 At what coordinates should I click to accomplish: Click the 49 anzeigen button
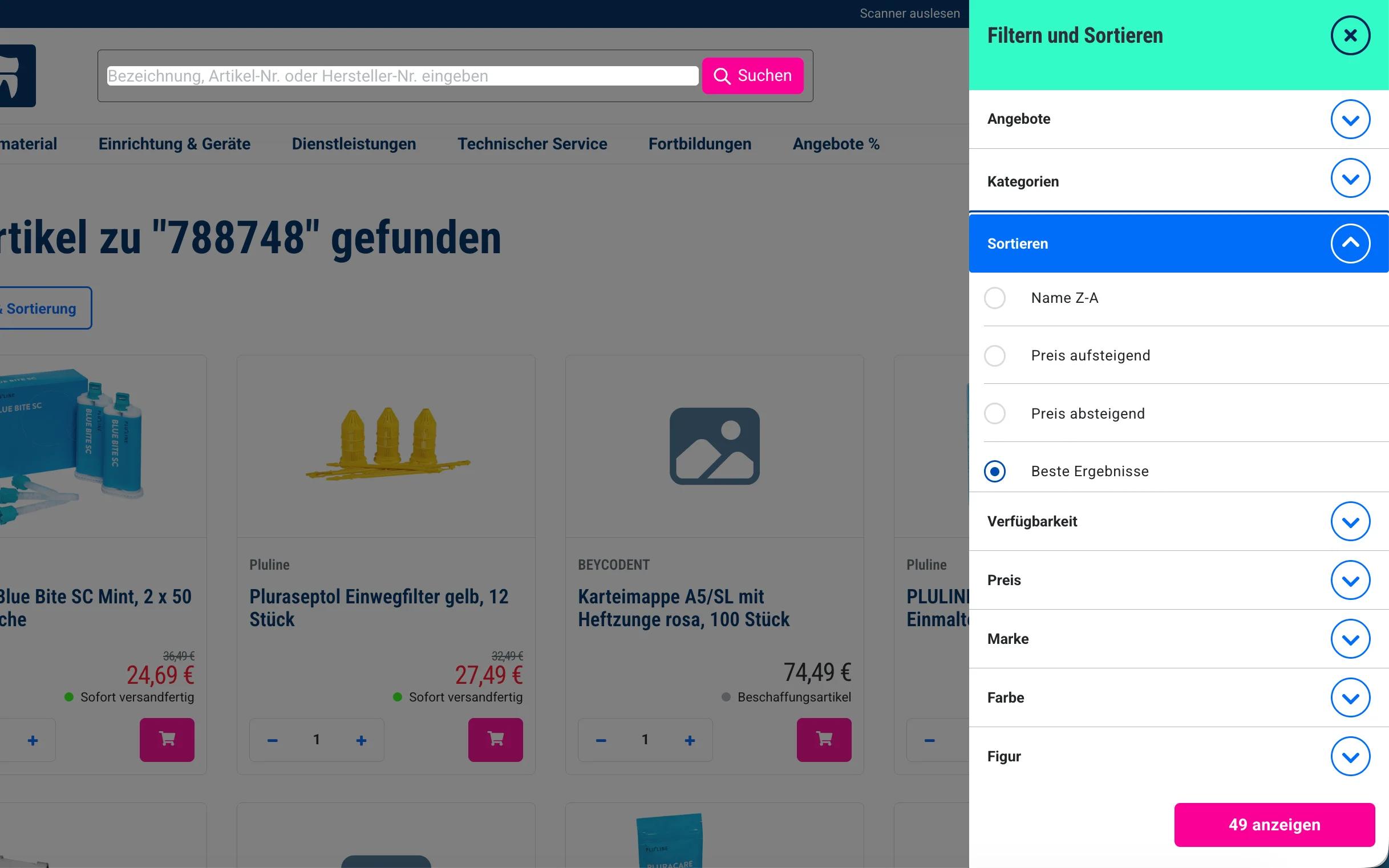(1274, 825)
